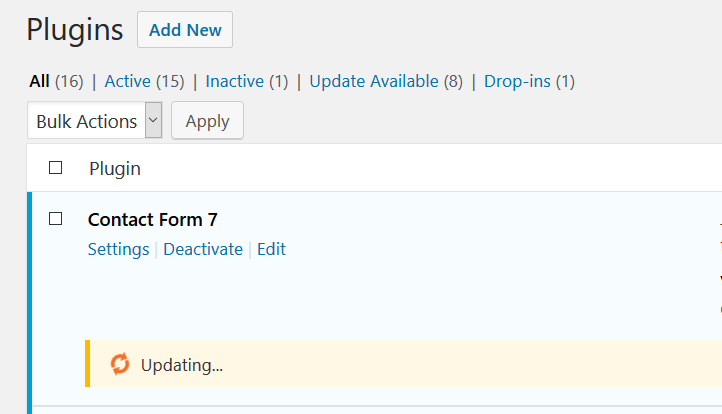Deactivate the Contact Form 7 plugin
Image resolution: width=722 pixels, height=414 pixels.
[x=203, y=249]
